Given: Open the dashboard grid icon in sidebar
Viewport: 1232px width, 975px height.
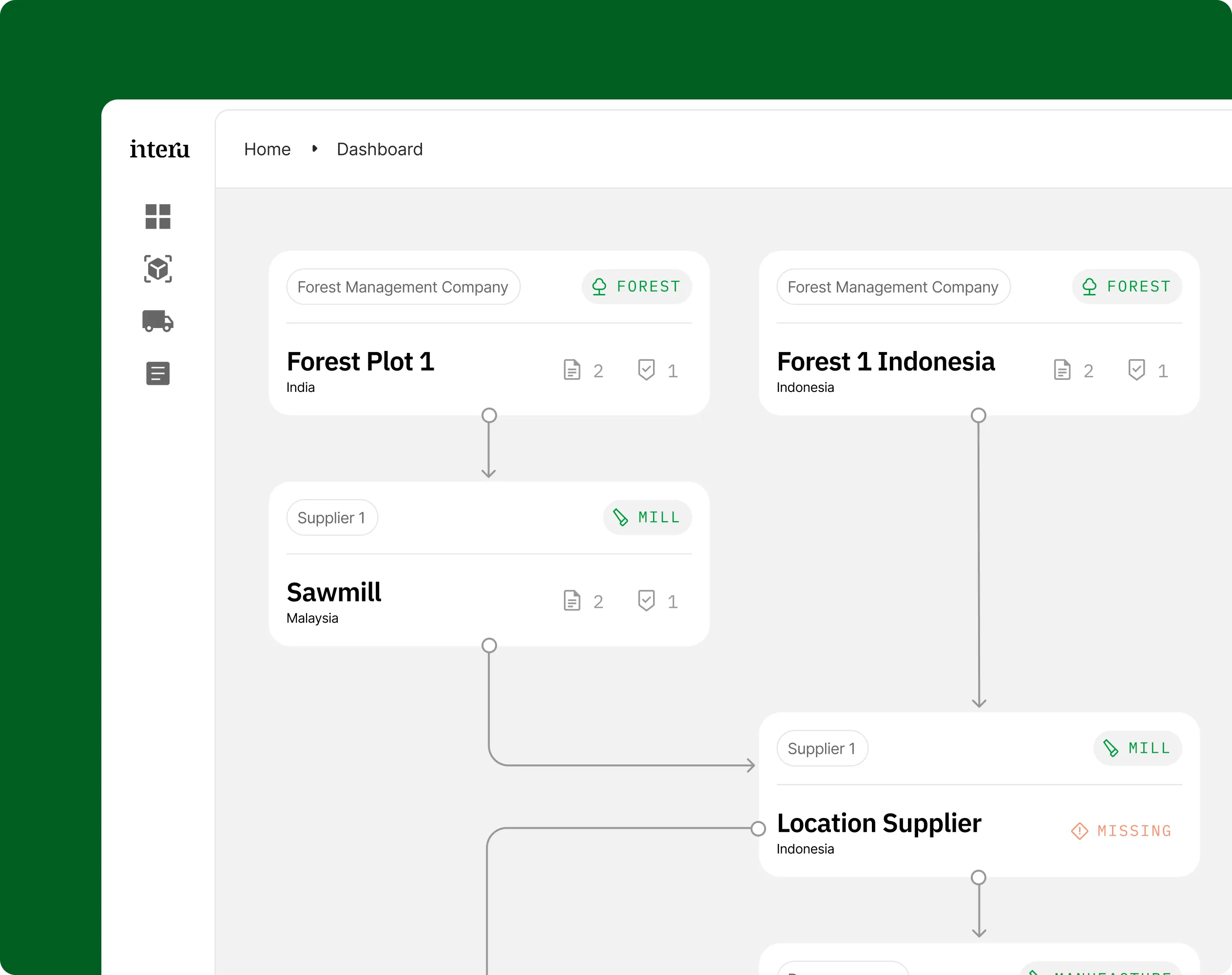Looking at the screenshot, I should [x=157, y=216].
